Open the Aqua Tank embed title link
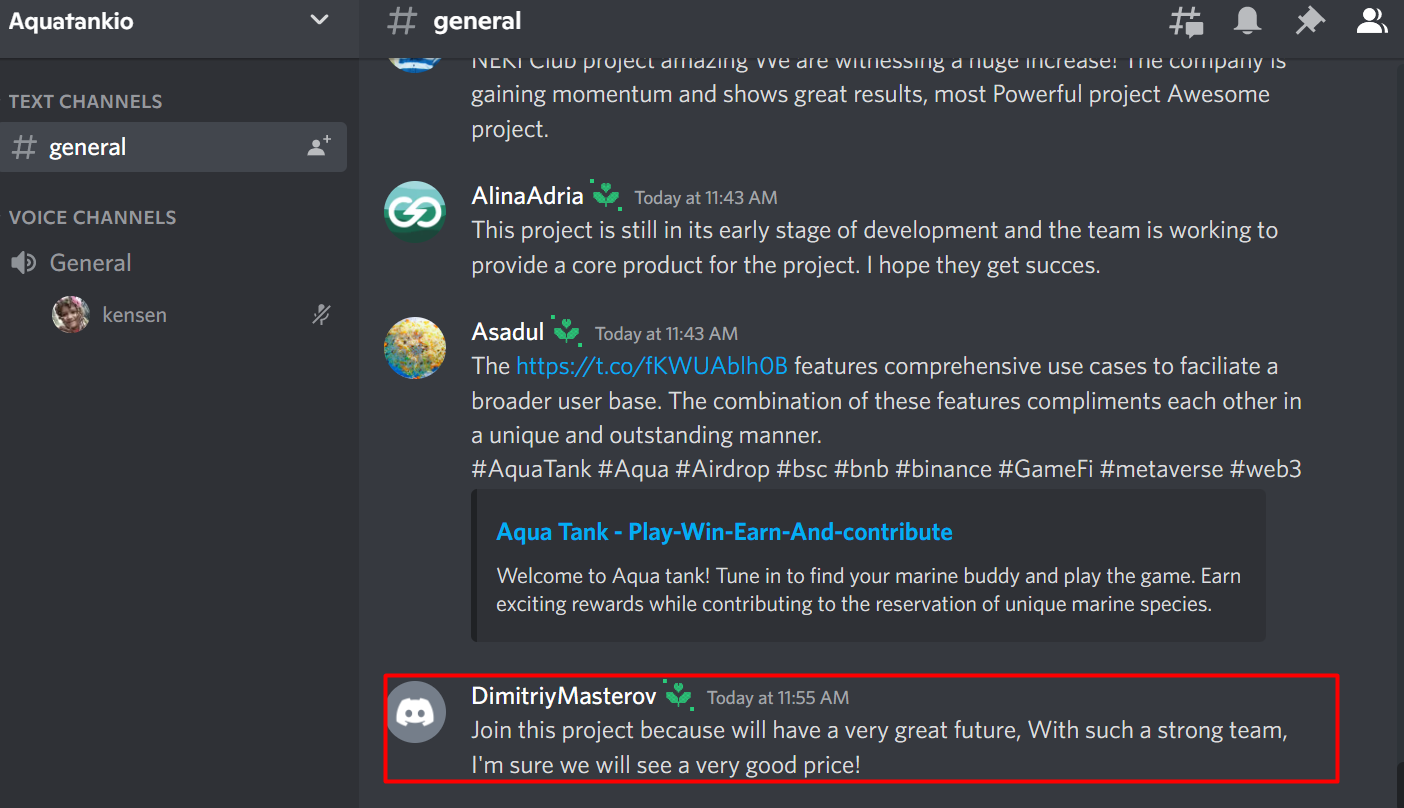1404x808 pixels. click(724, 532)
